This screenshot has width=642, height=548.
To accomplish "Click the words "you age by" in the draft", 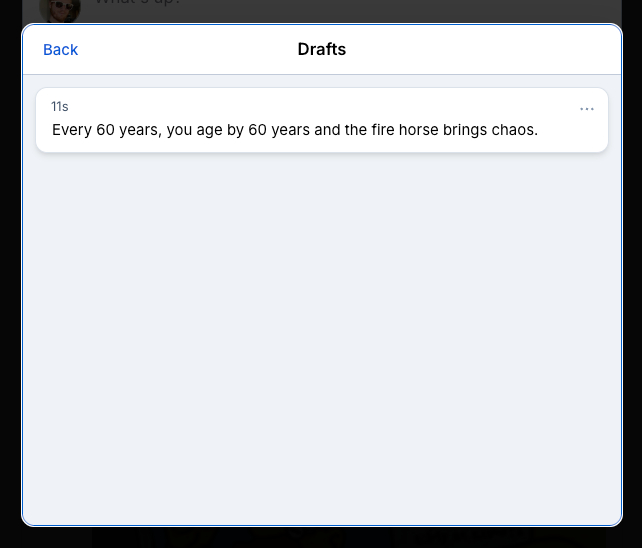I will coord(207,130).
